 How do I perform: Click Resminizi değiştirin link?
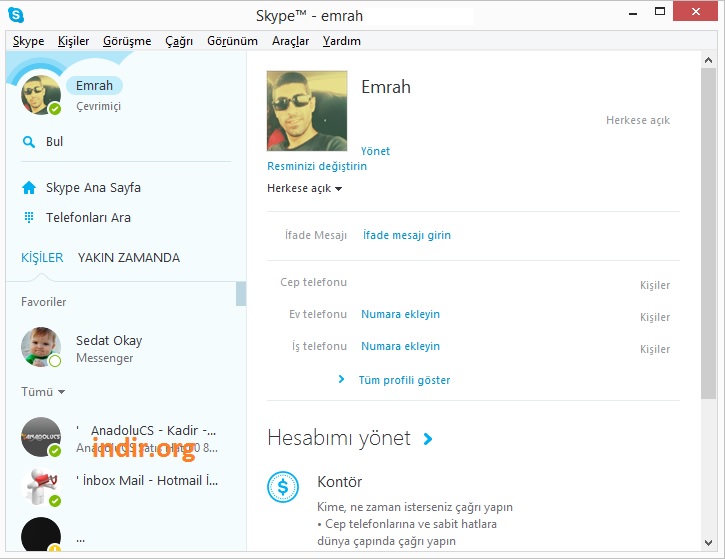(317, 166)
